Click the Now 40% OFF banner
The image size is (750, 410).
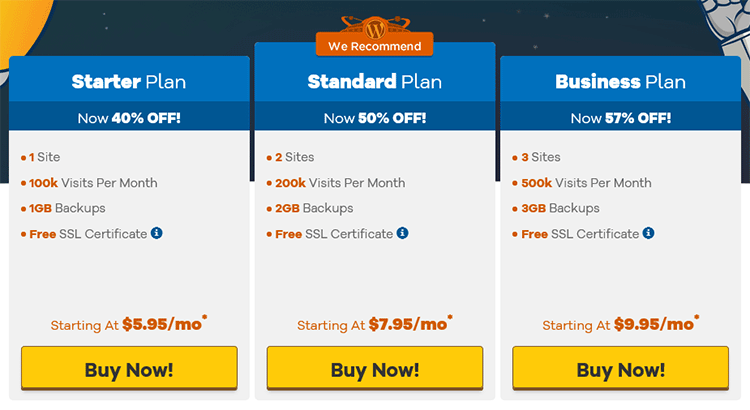129,118
